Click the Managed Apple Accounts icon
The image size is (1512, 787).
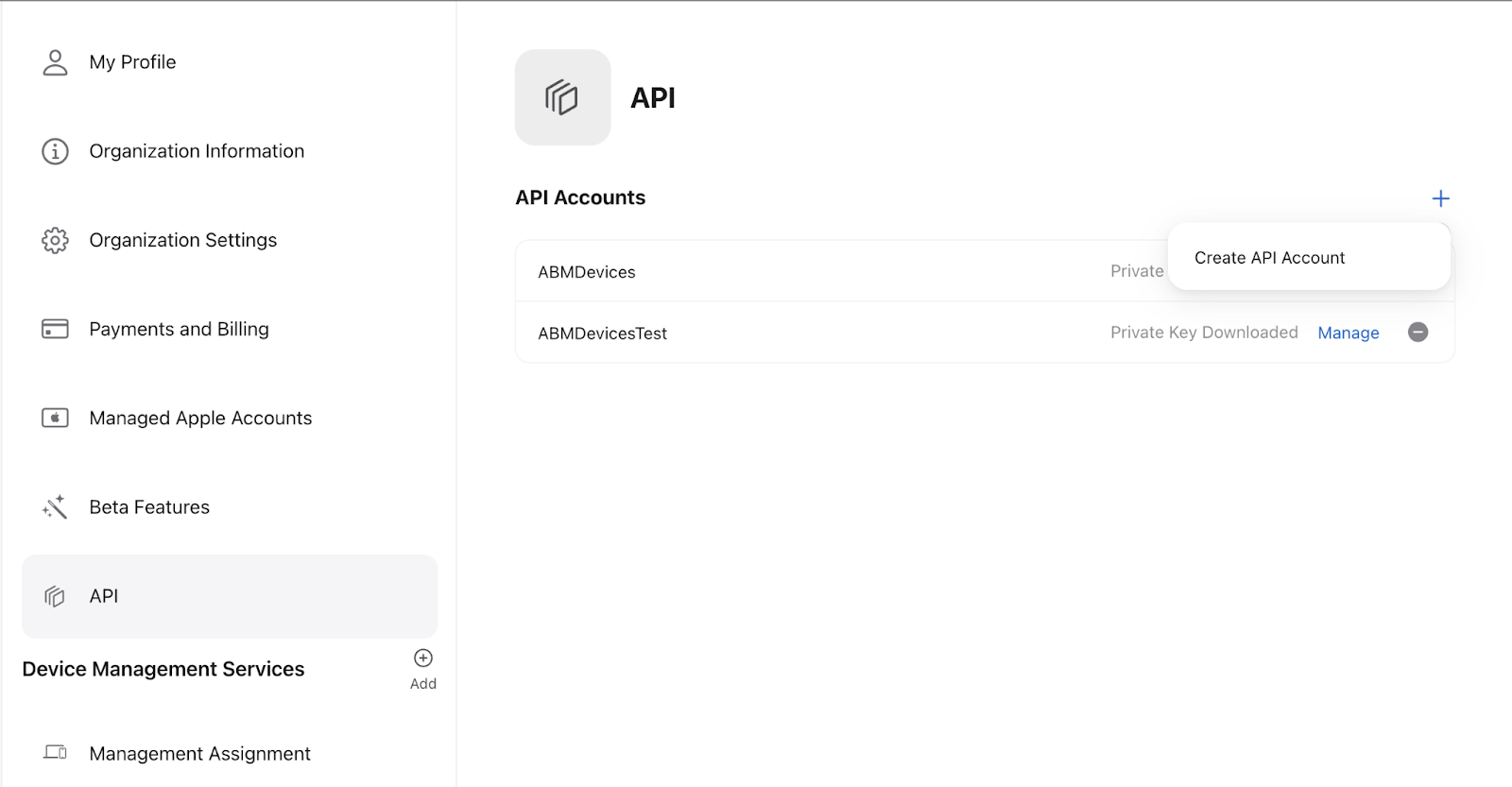coord(55,418)
